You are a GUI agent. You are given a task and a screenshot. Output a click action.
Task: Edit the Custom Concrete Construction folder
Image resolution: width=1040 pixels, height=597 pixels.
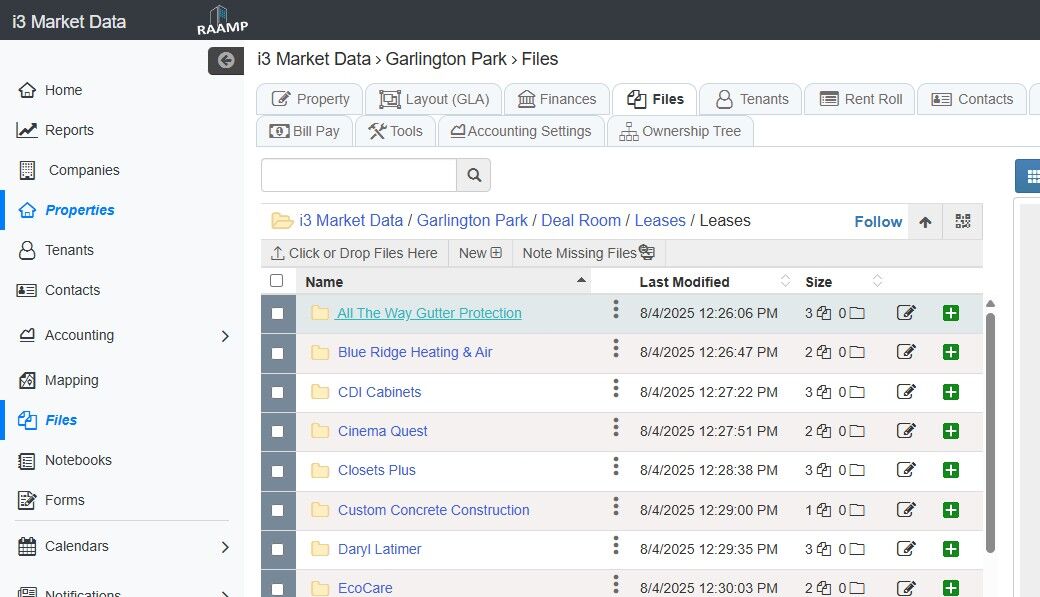(906, 510)
